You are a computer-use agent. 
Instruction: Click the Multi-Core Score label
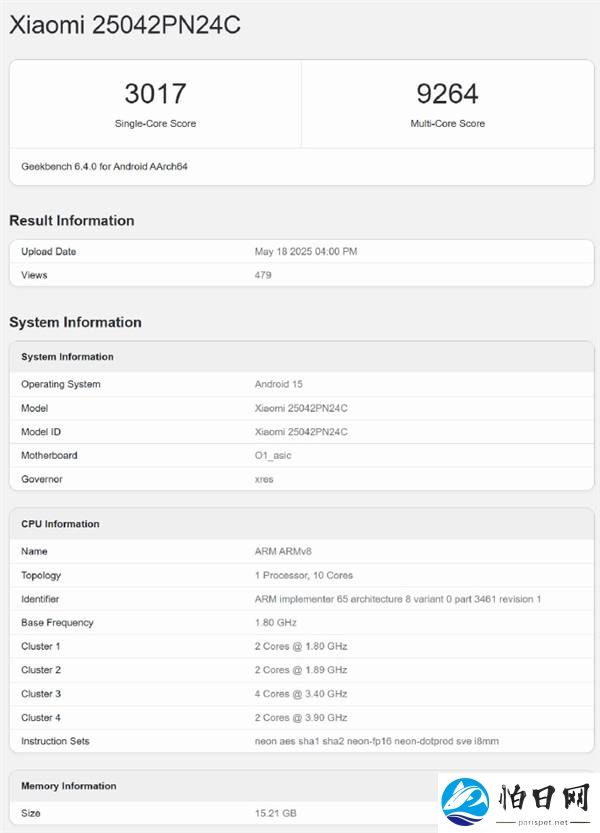pyautogui.click(x=447, y=123)
